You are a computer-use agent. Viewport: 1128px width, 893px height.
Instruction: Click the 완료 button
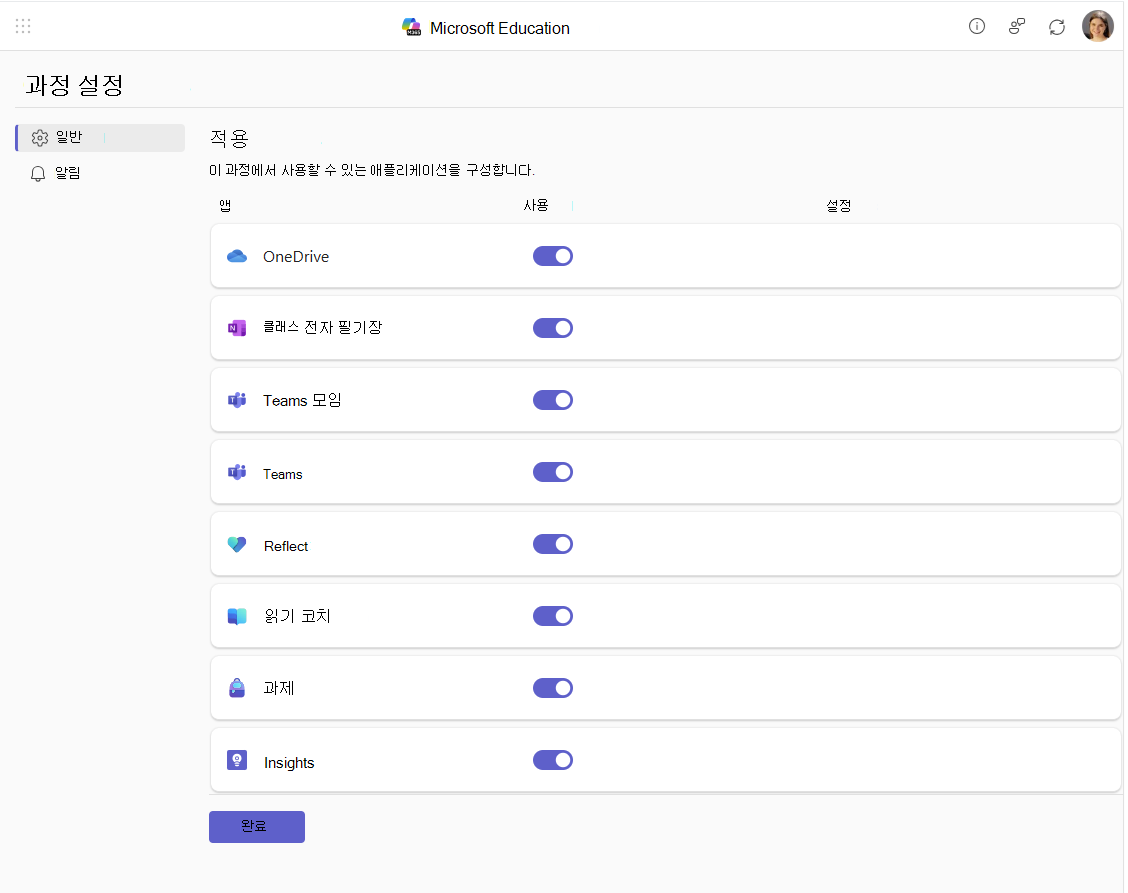[257, 827]
